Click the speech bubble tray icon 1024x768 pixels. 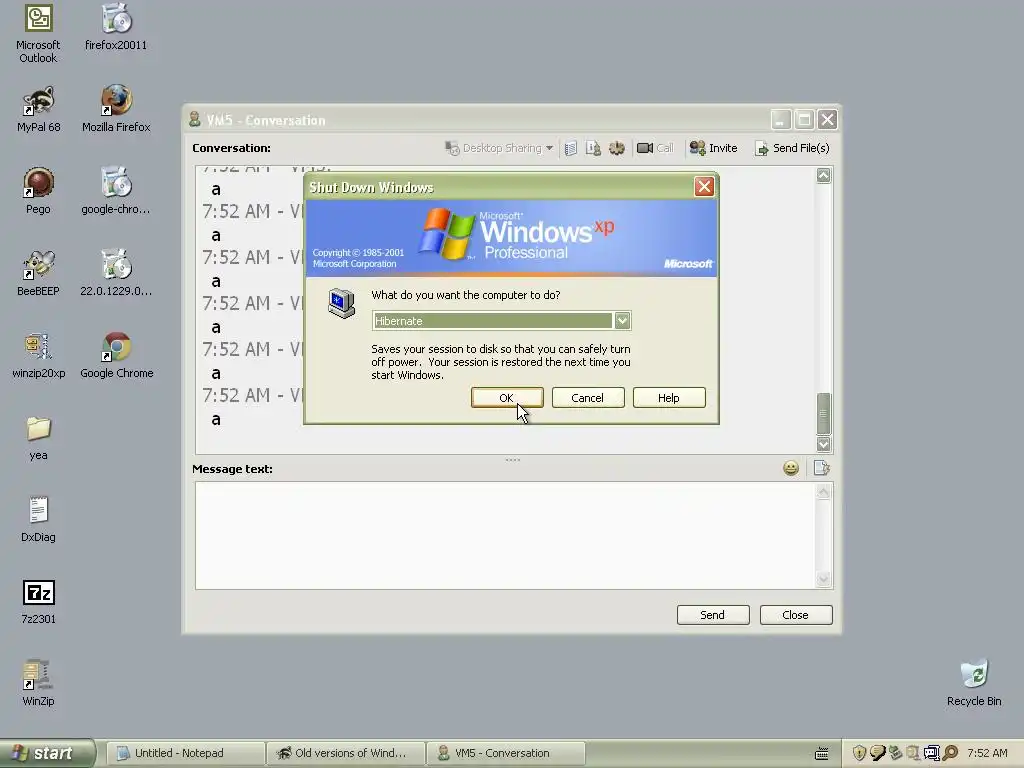(878, 753)
